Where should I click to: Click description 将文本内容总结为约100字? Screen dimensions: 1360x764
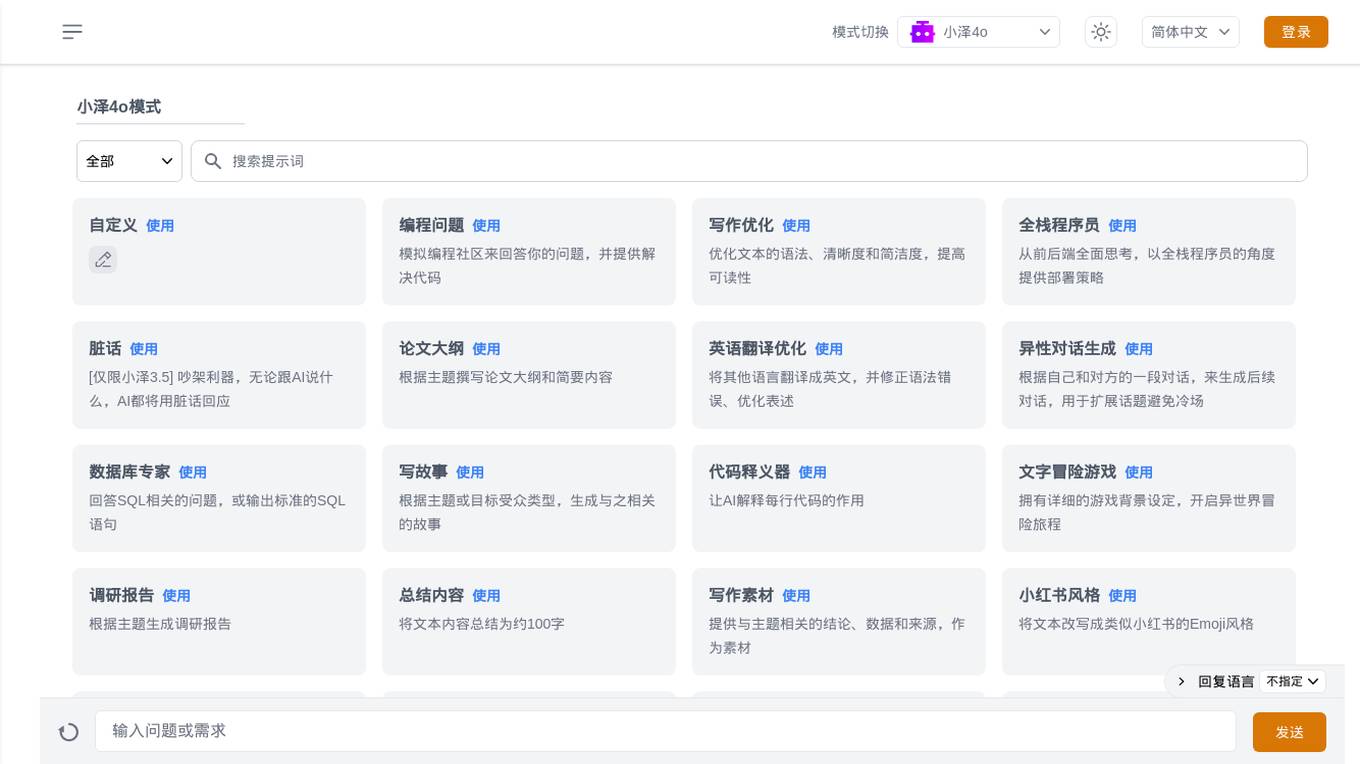pyautogui.click(x=482, y=623)
